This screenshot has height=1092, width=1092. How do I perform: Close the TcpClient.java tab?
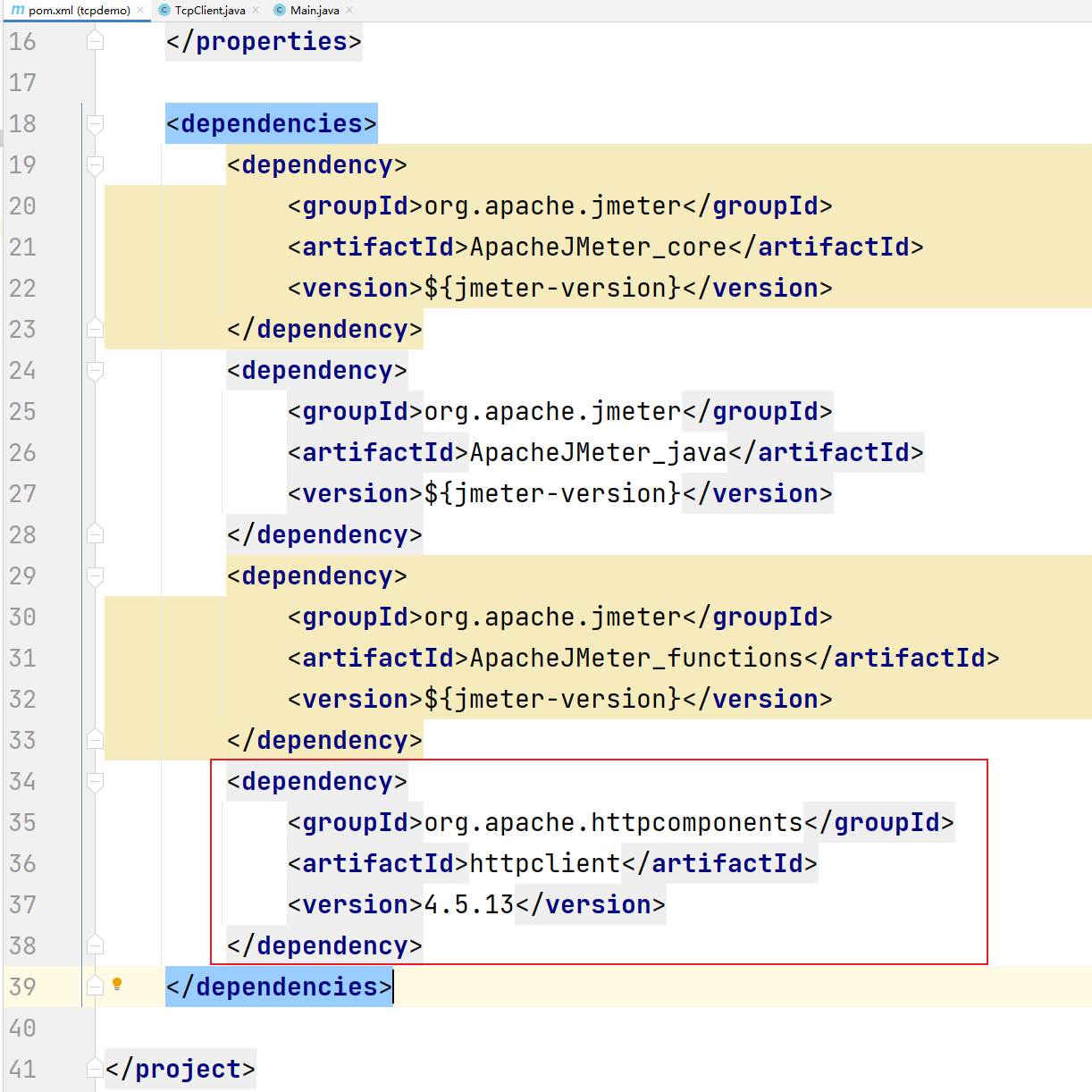256,10
